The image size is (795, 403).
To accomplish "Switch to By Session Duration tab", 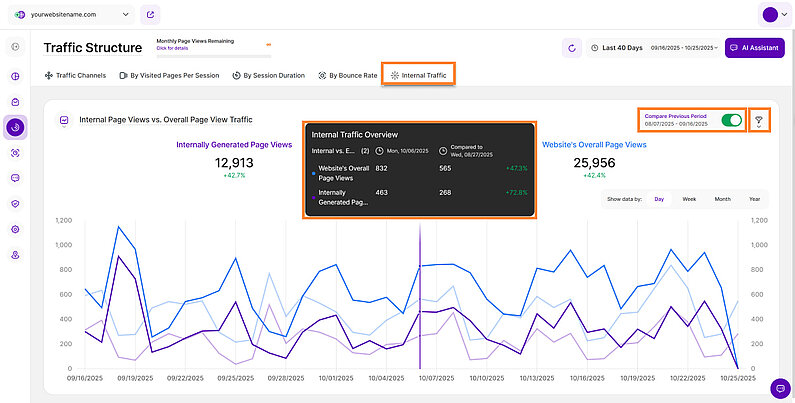I will coord(267,75).
